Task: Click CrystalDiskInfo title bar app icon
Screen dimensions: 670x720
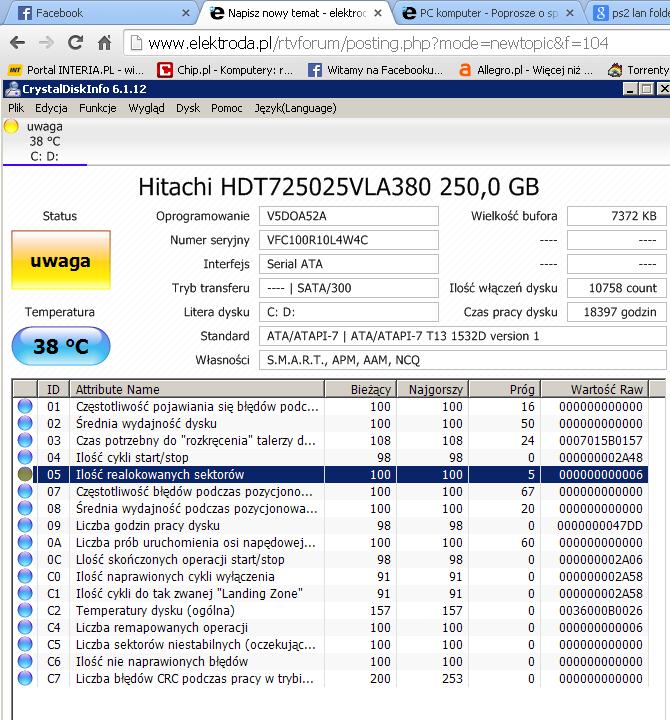Action: coord(13,89)
